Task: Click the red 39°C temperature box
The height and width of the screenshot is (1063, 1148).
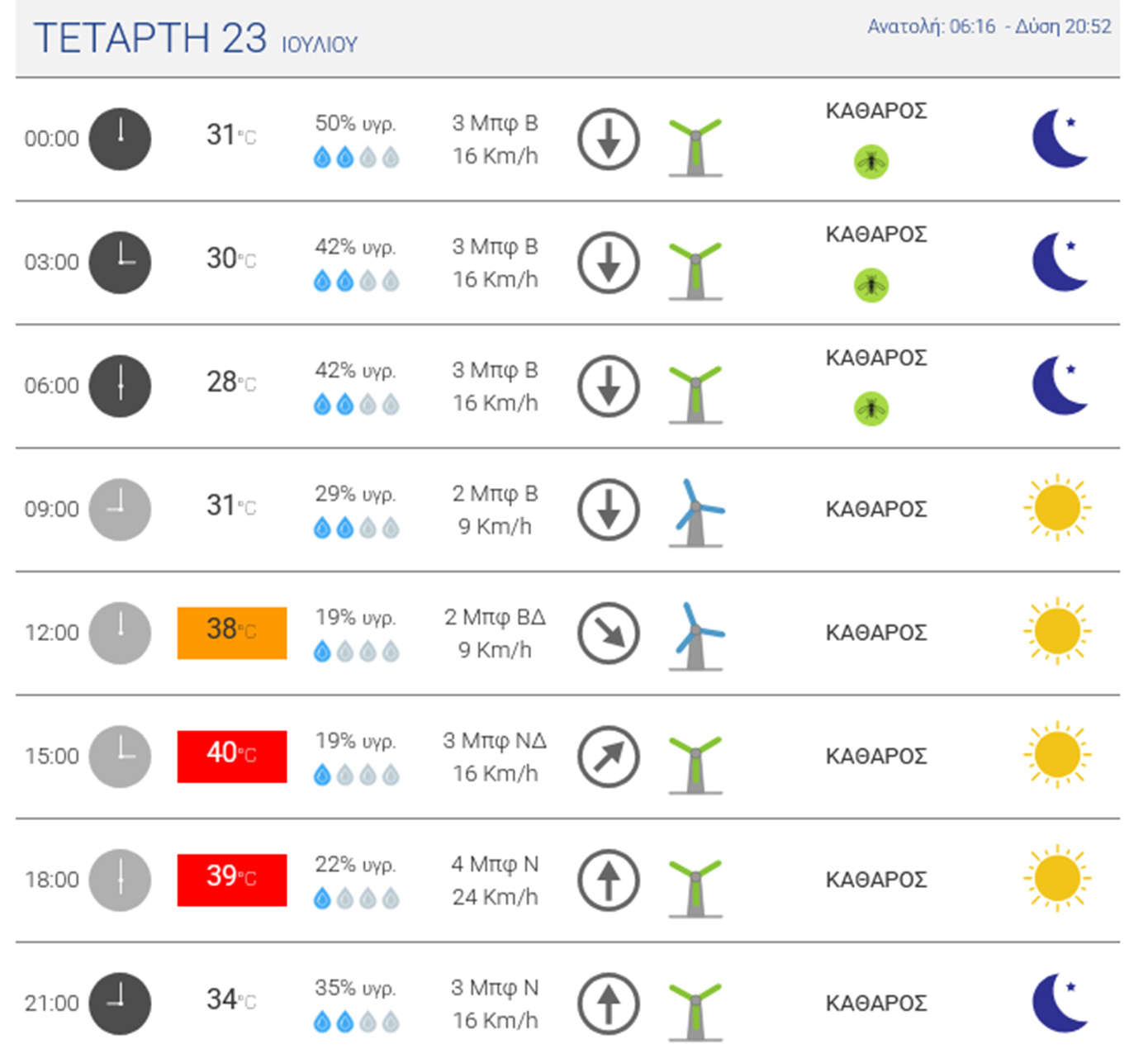Action: pyautogui.click(x=232, y=880)
